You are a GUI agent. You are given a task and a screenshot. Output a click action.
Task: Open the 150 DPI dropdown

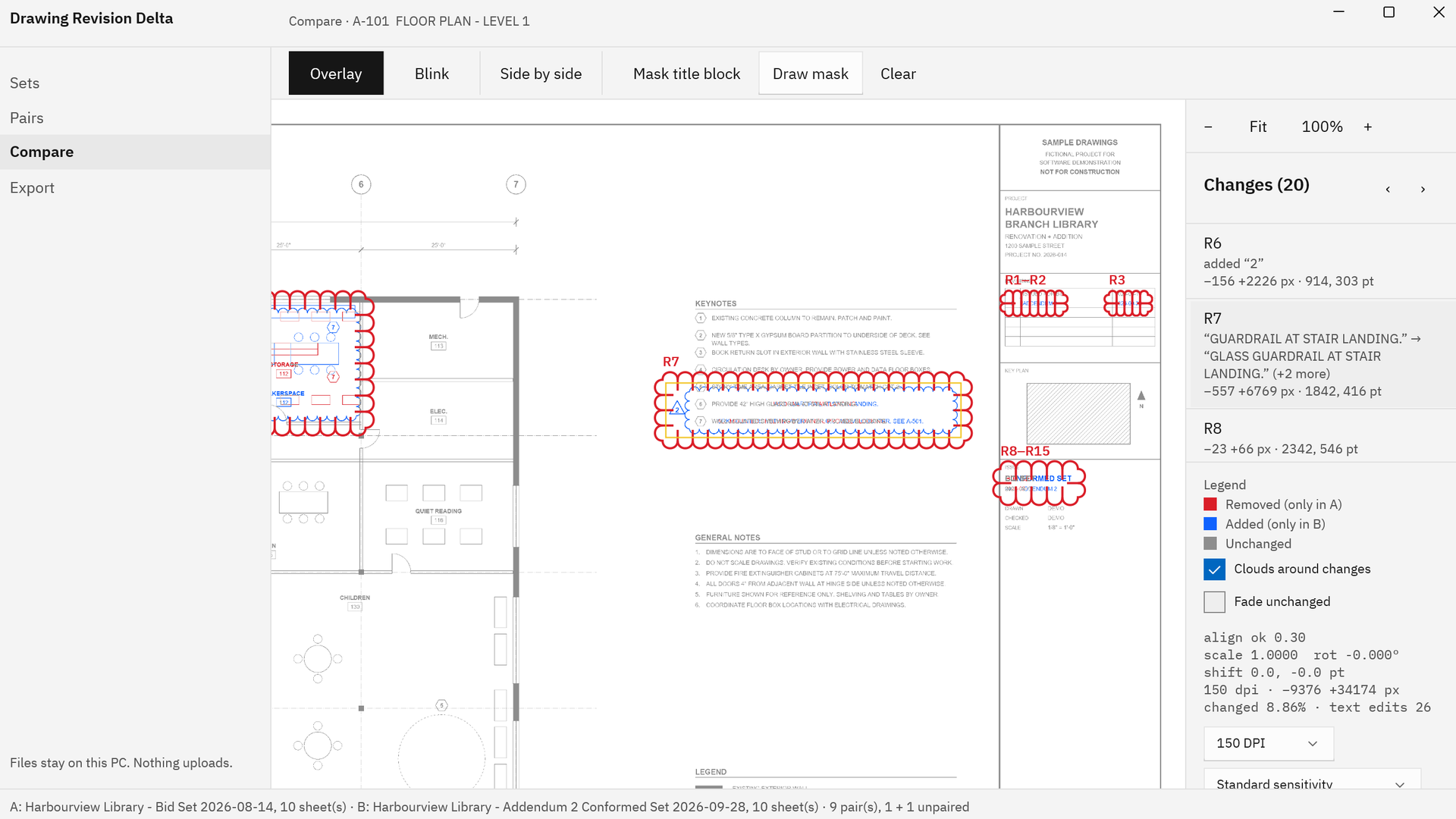tap(1269, 744)
